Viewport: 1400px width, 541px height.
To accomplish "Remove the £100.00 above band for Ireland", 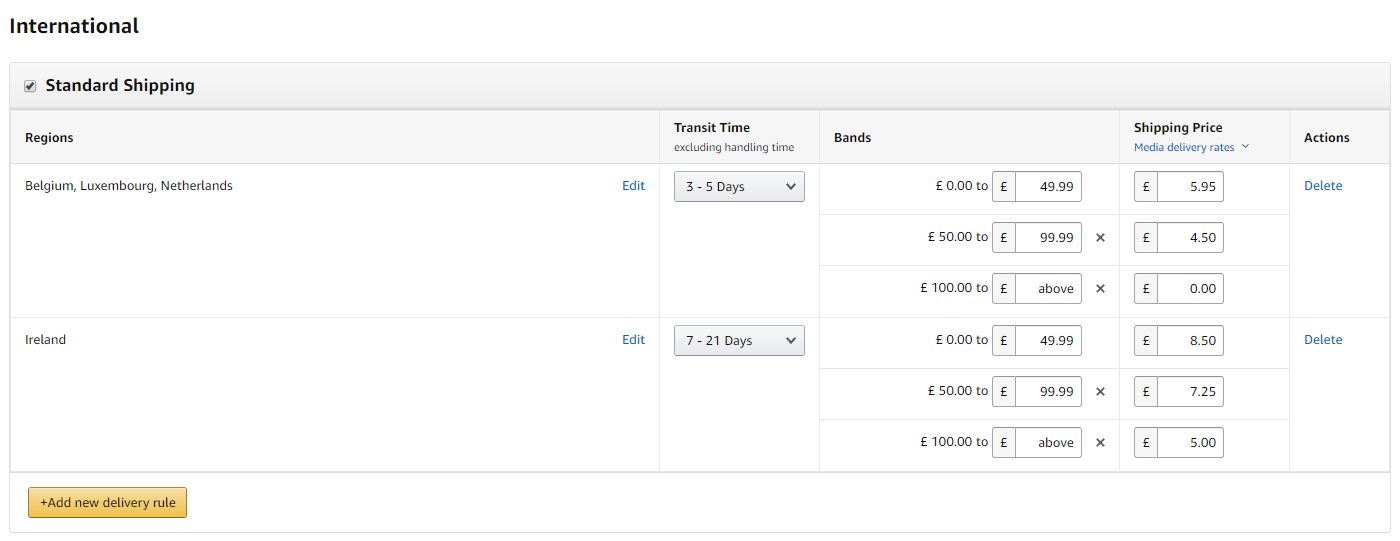I will tap(1100, 443).
